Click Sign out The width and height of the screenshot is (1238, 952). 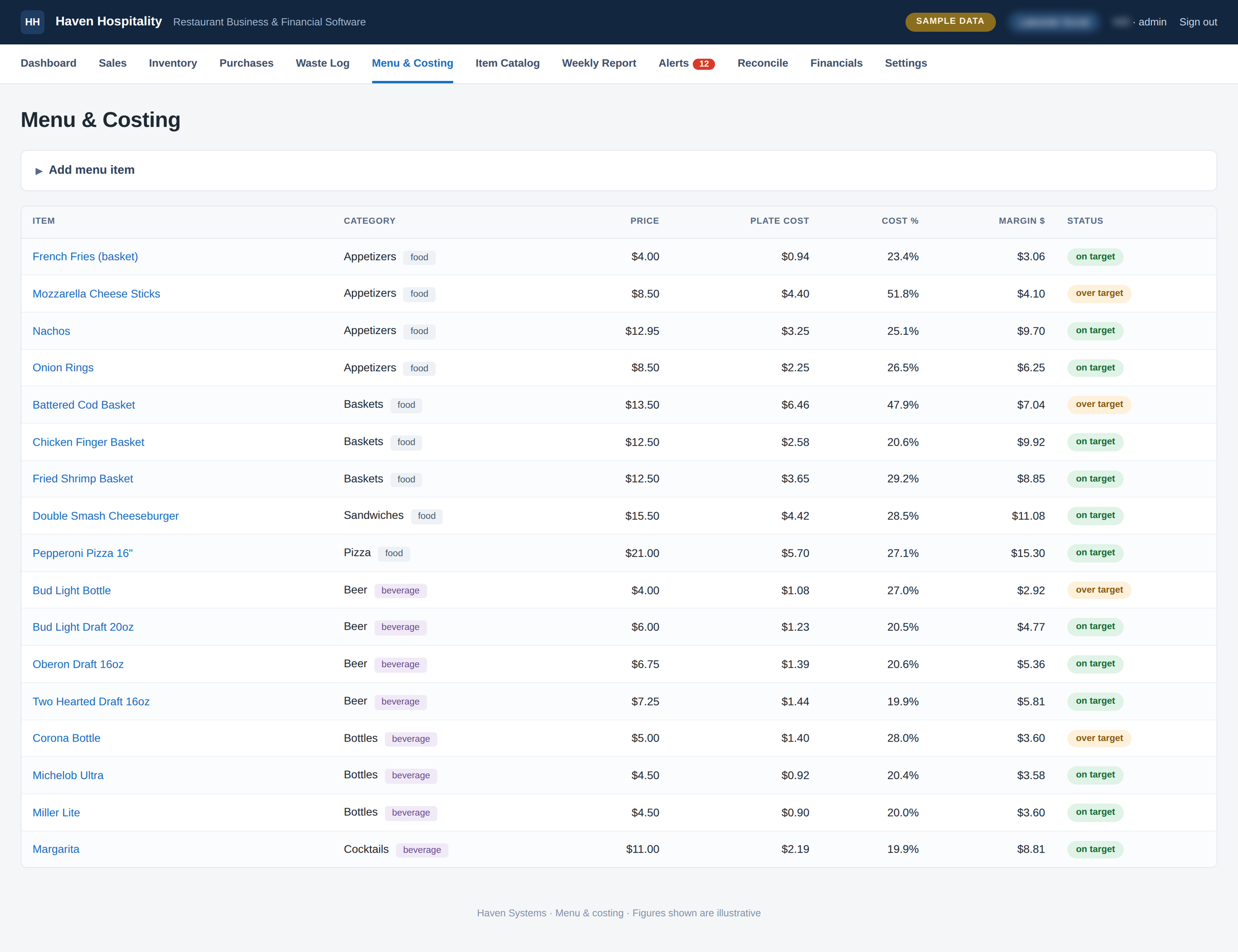click(1198, 22)
